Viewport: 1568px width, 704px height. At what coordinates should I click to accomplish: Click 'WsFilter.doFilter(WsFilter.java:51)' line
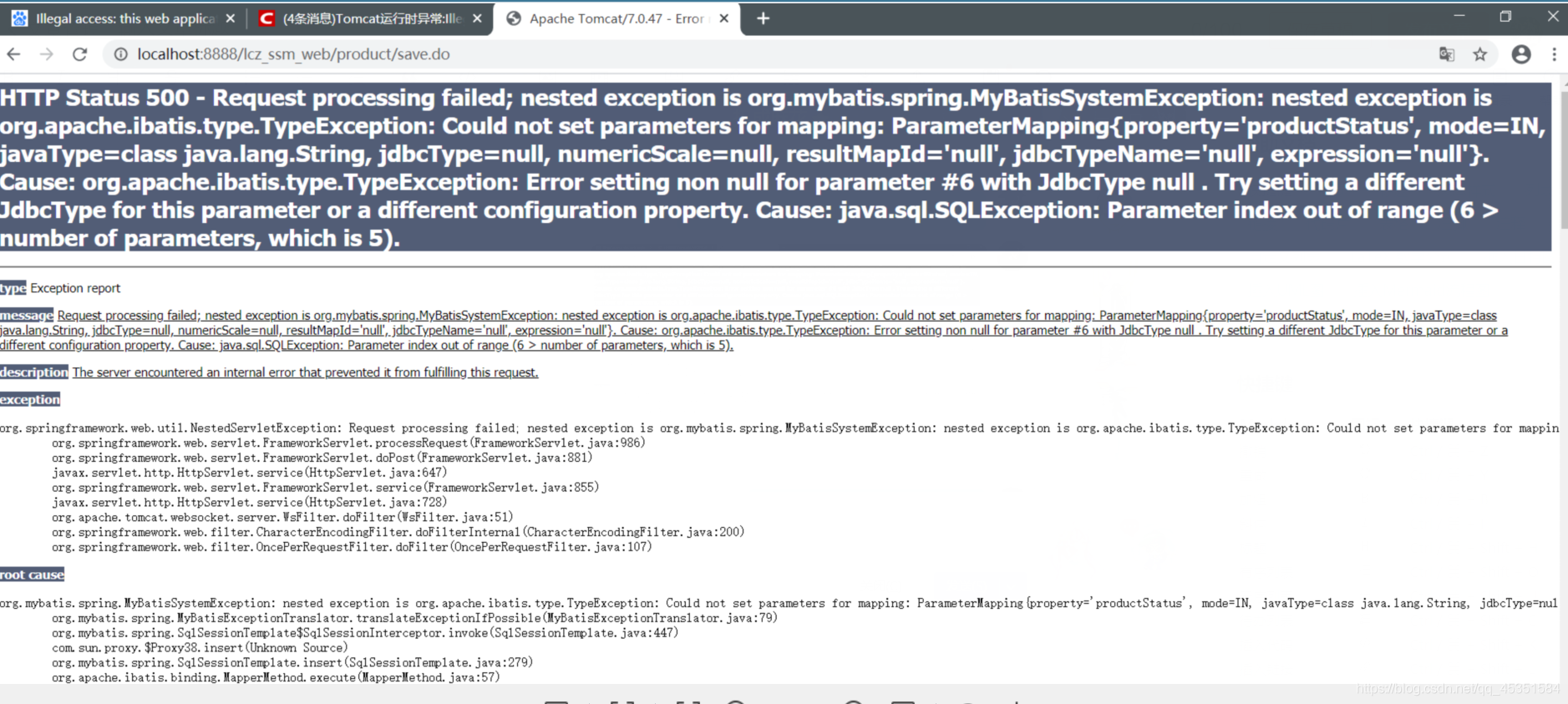[282, 518]
